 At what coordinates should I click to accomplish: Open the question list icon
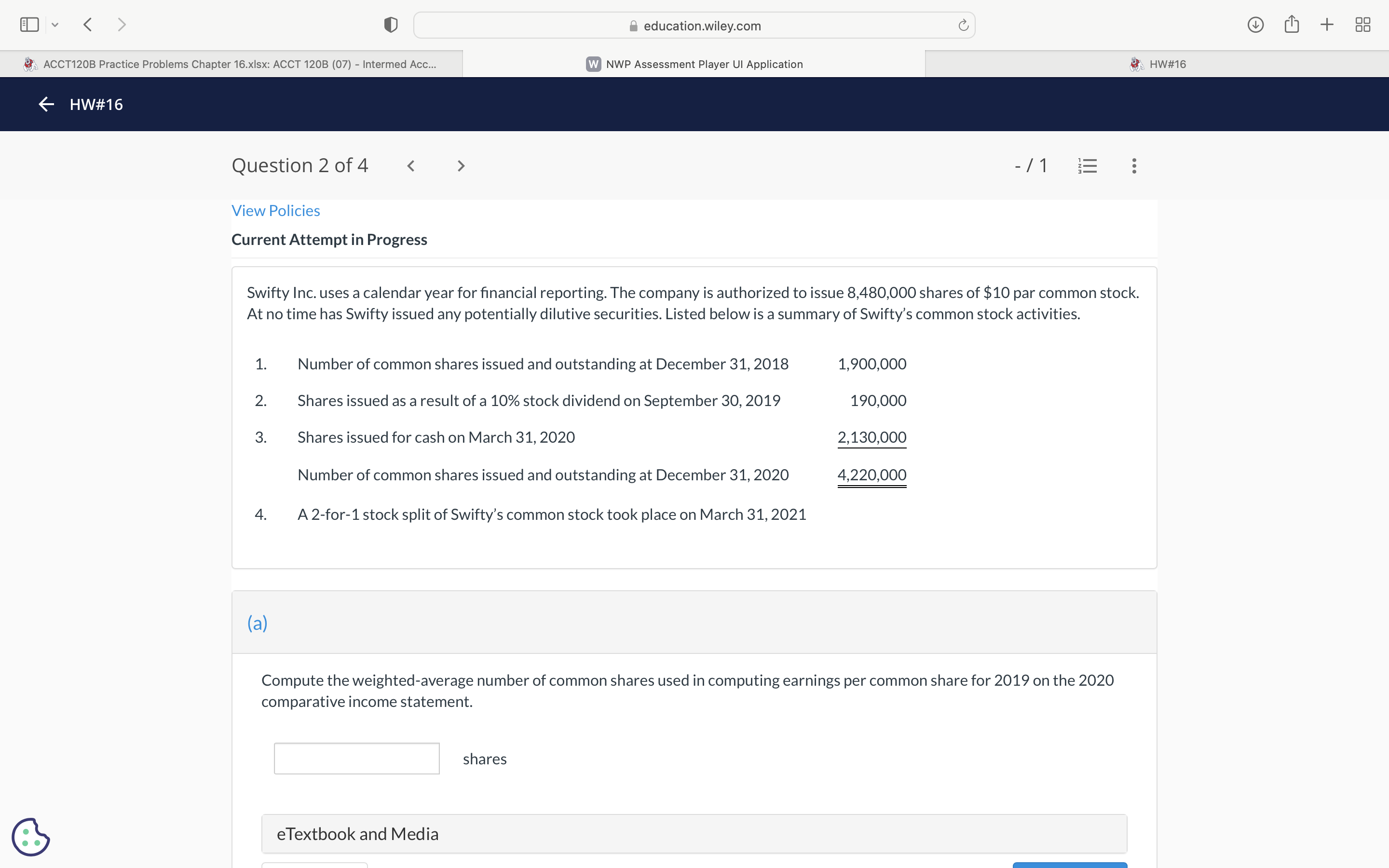pyautogui.click(x=1087, y=166)
